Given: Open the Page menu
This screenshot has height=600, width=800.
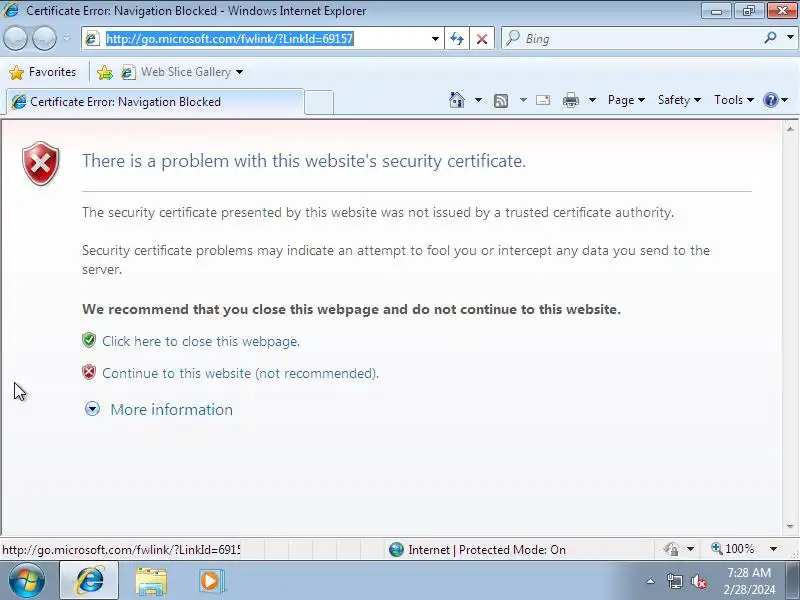Looking at the screenshot, I should point(626,100).
